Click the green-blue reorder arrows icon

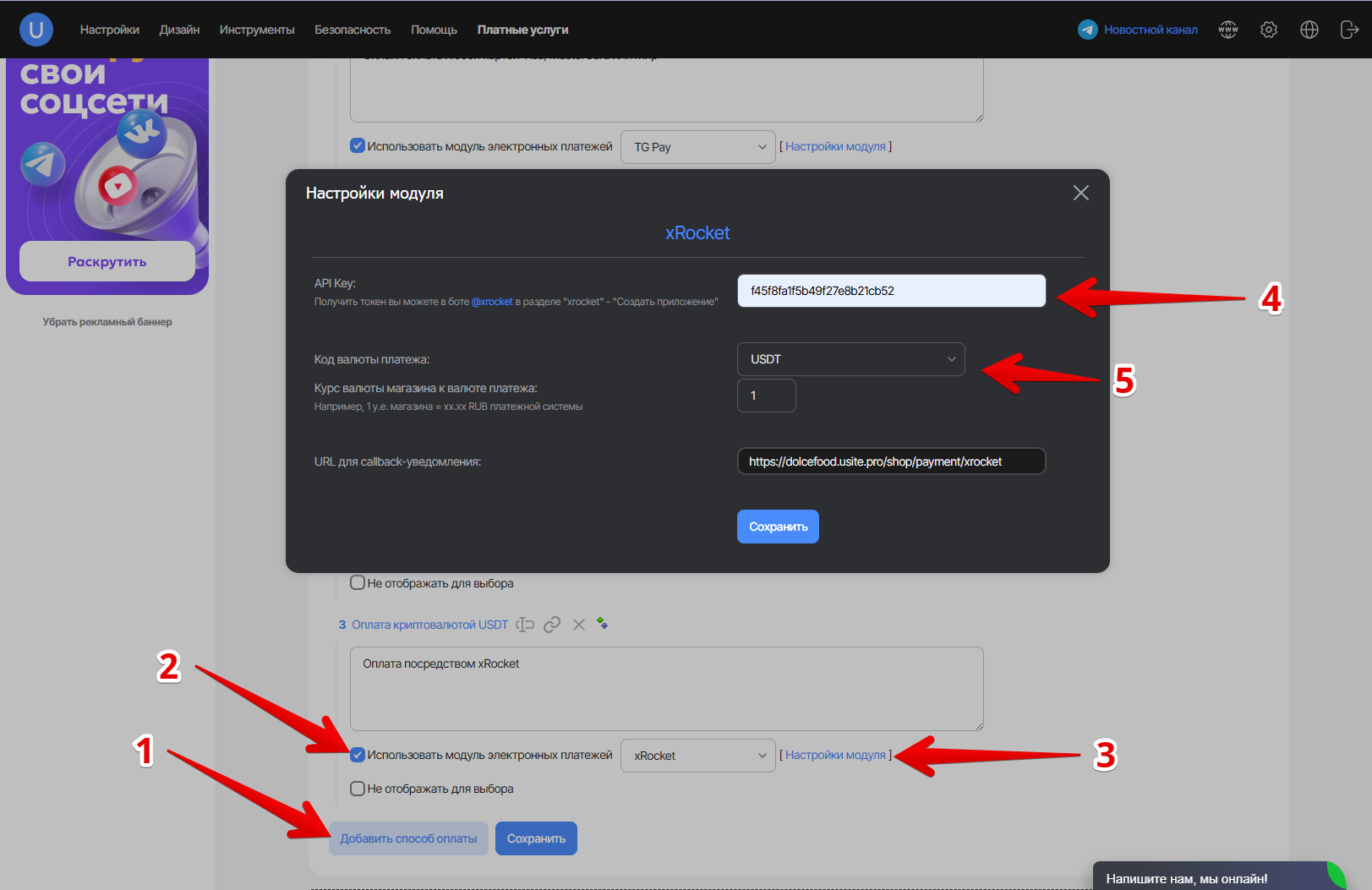click(602, 623)
